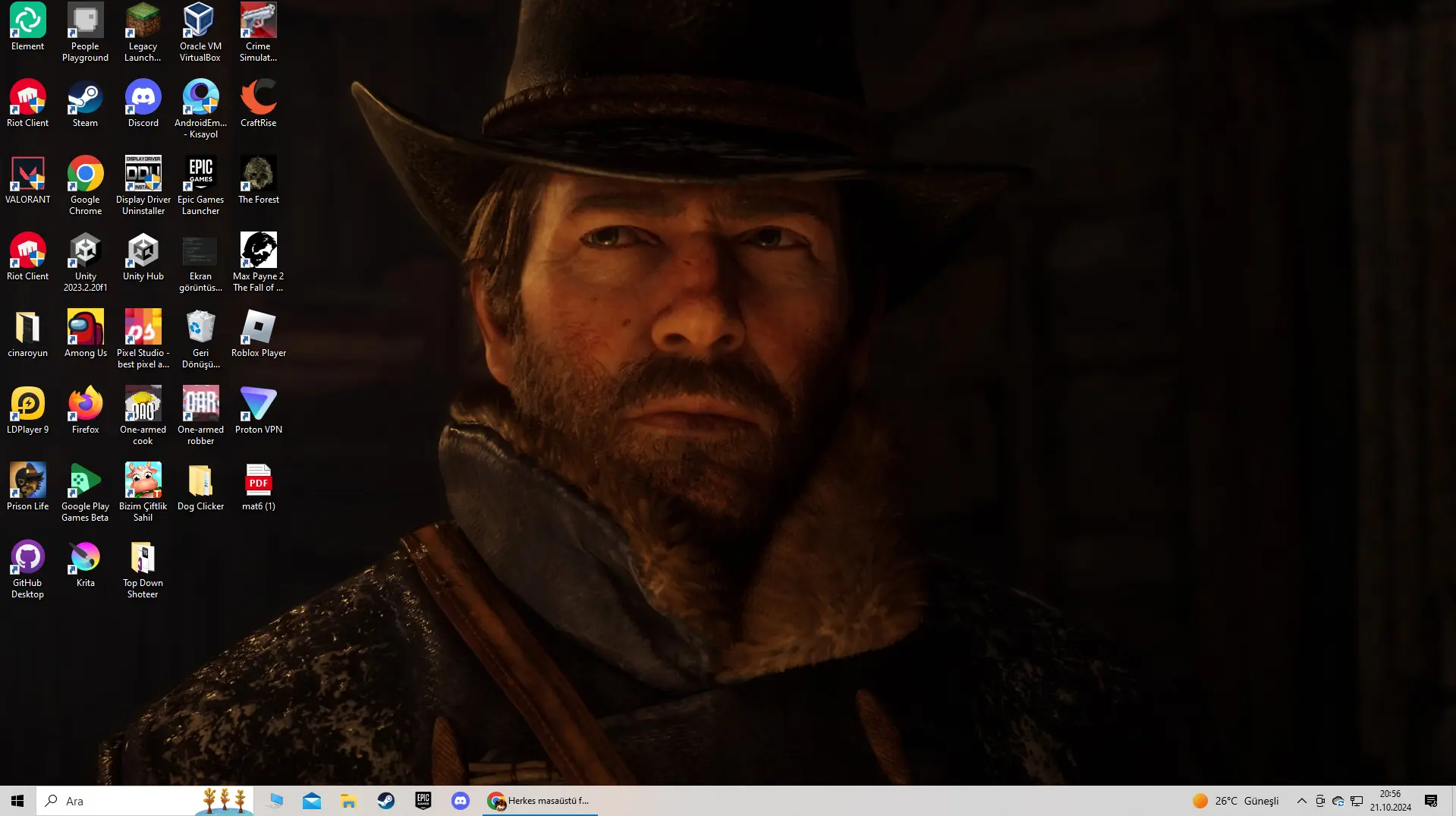1456x816 pixels.
Task: Select the Geri Dönüşüm recycle bin
Action: point(200,339)
